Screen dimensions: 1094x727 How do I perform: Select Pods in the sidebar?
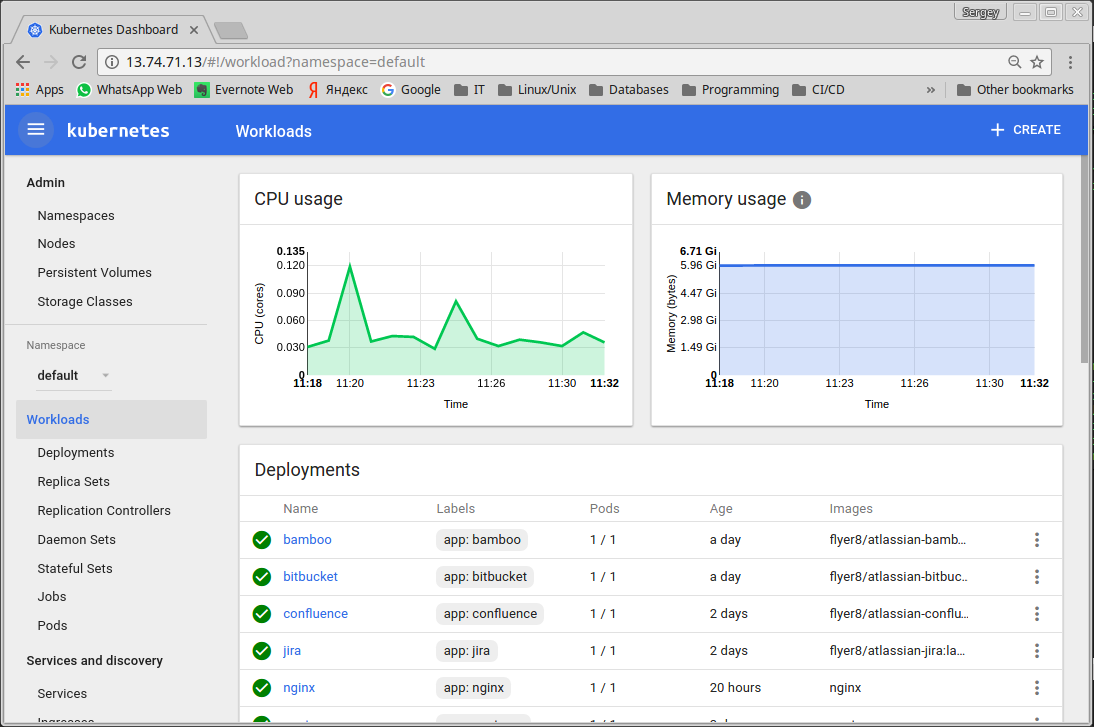(51, 625)
